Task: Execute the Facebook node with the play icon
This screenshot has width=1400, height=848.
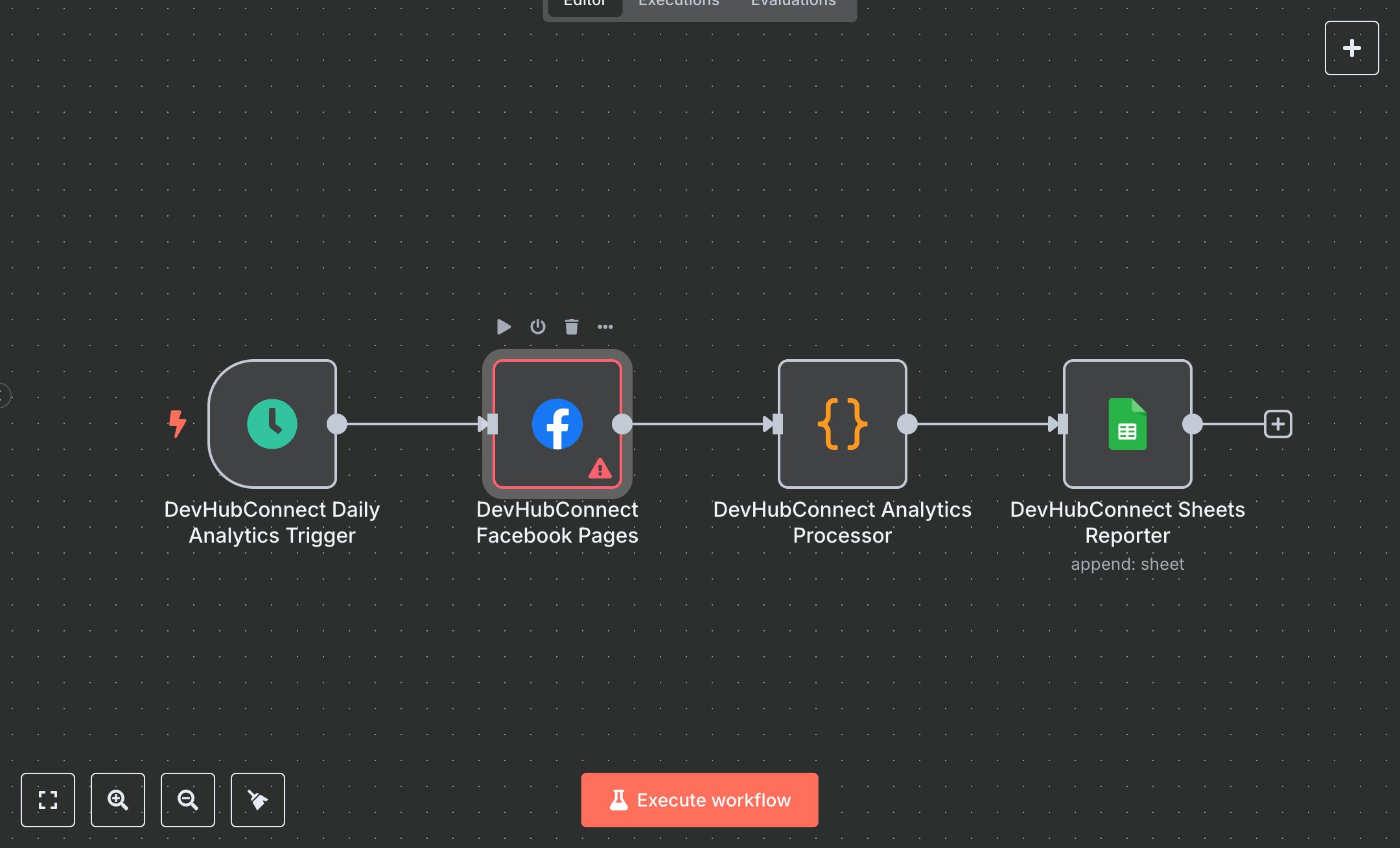Action: click(504, 327)
